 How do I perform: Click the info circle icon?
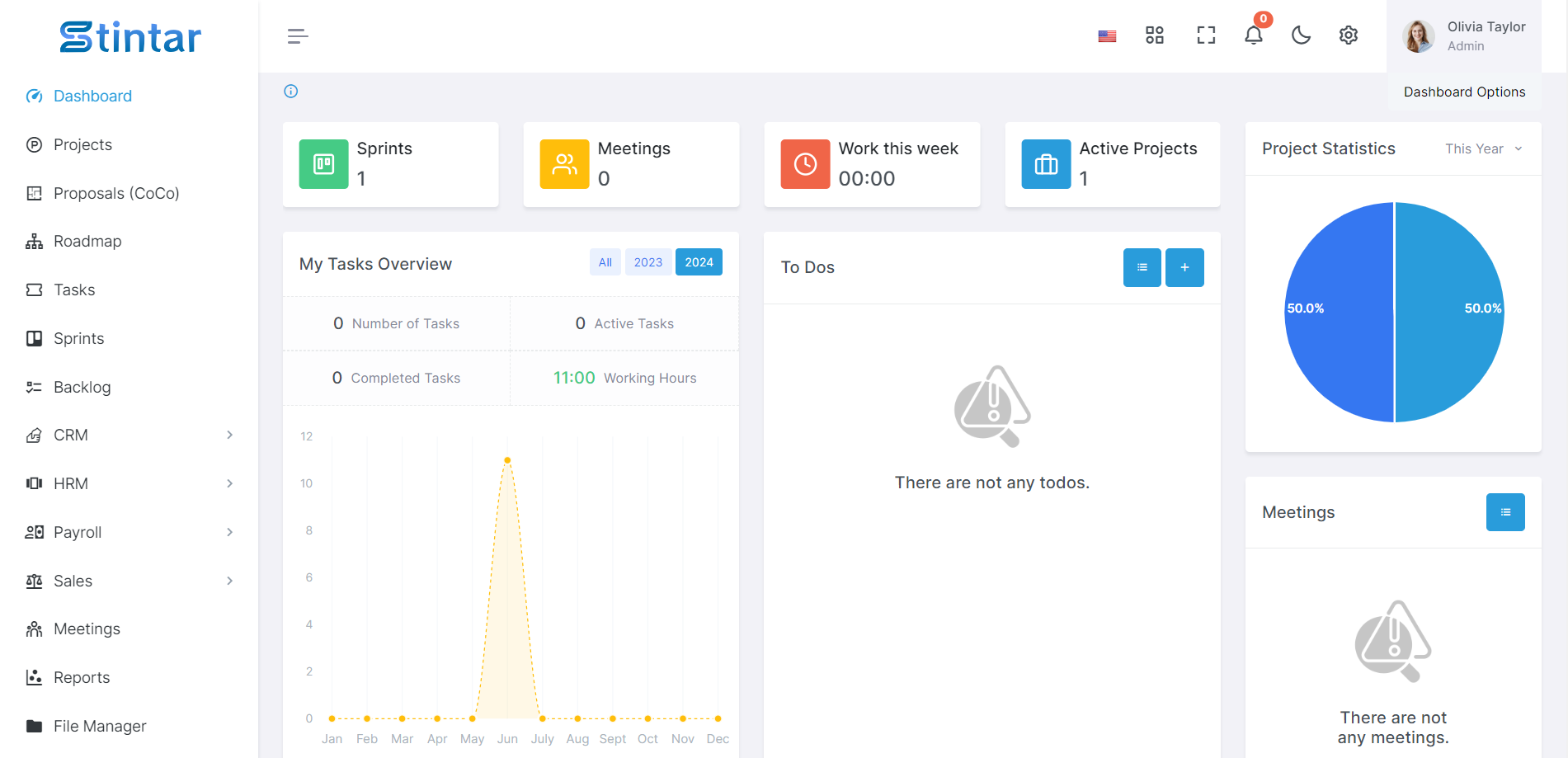point(291,92)
